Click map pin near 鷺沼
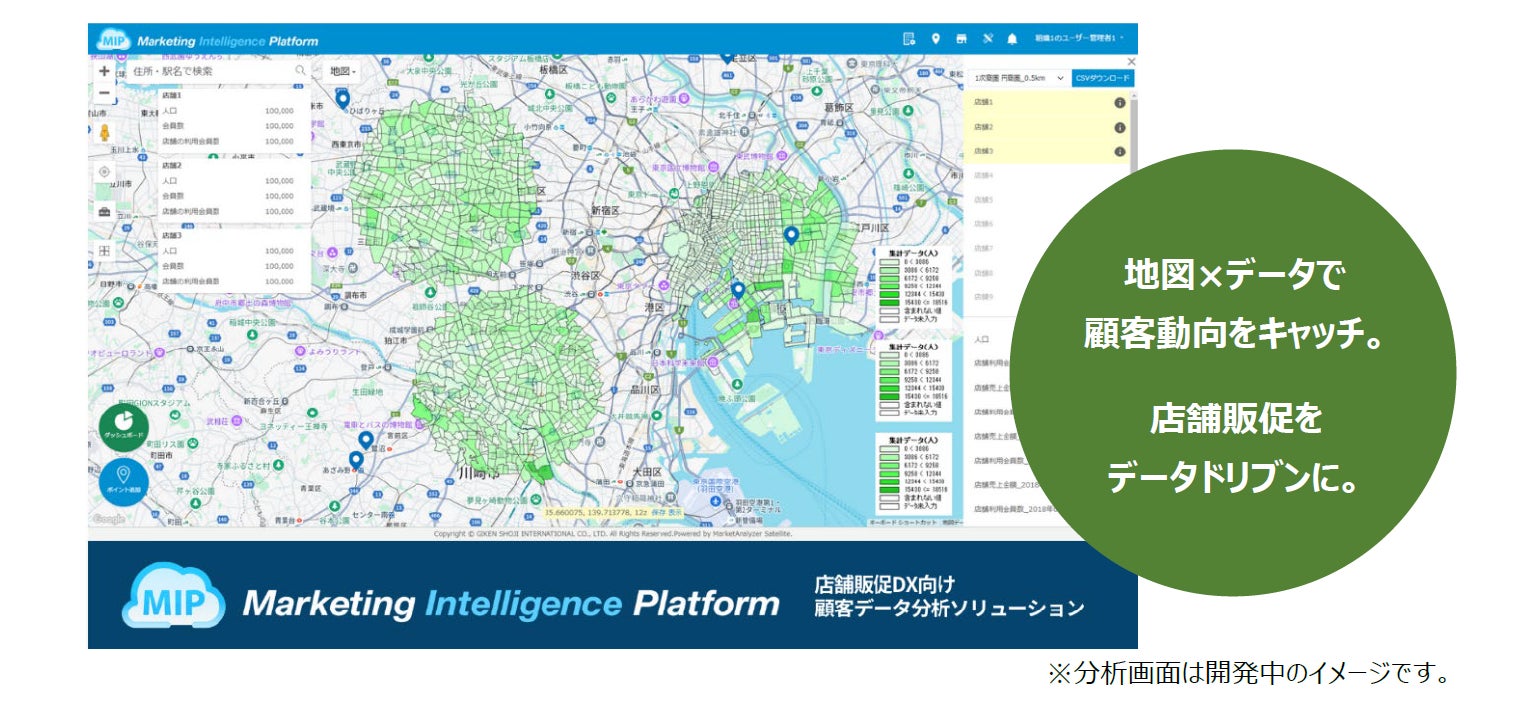Screen dimensions: 1535x703 pyautogui.click(x=365, y=440)
